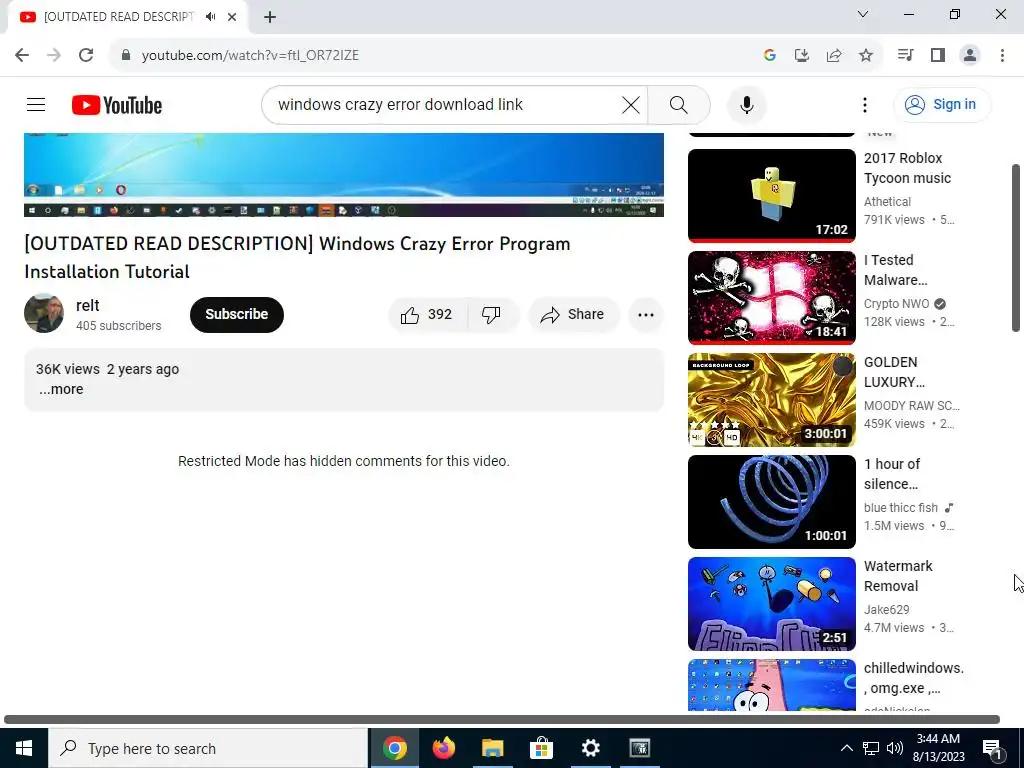Bookmark this page with the star

coord(866,55)
